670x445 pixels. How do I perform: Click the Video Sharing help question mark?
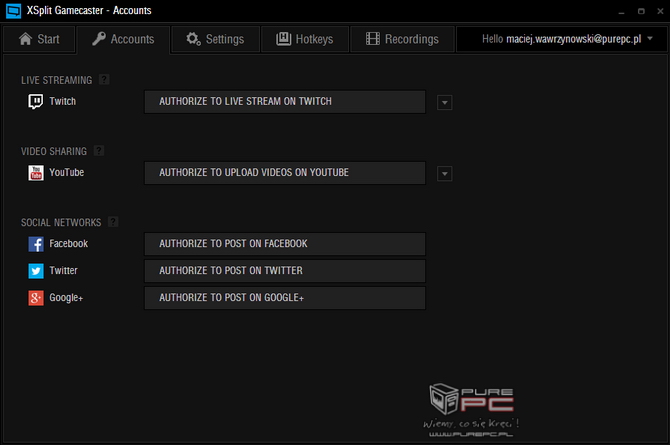(99, 150)
